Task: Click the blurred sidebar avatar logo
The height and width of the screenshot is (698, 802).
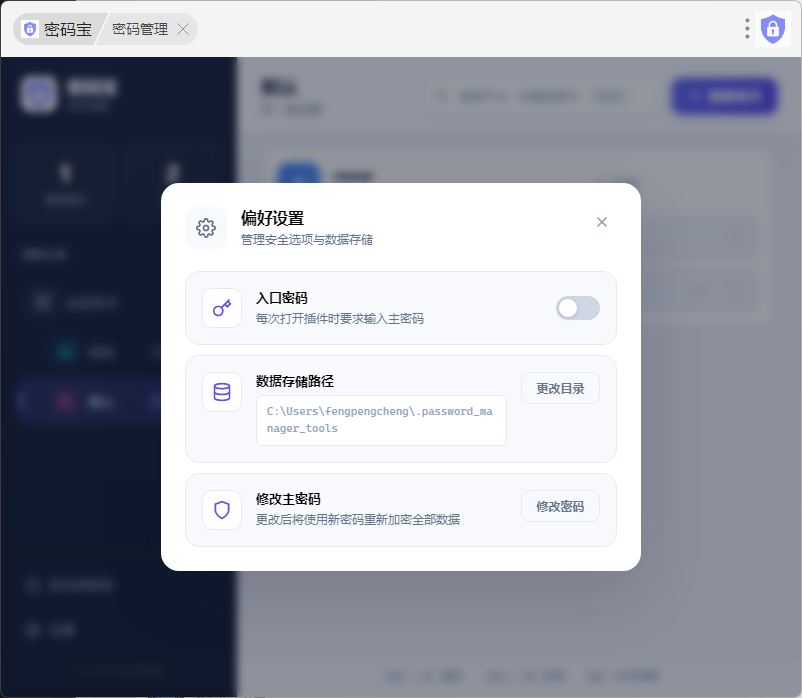Action: [x=38, y=94]
